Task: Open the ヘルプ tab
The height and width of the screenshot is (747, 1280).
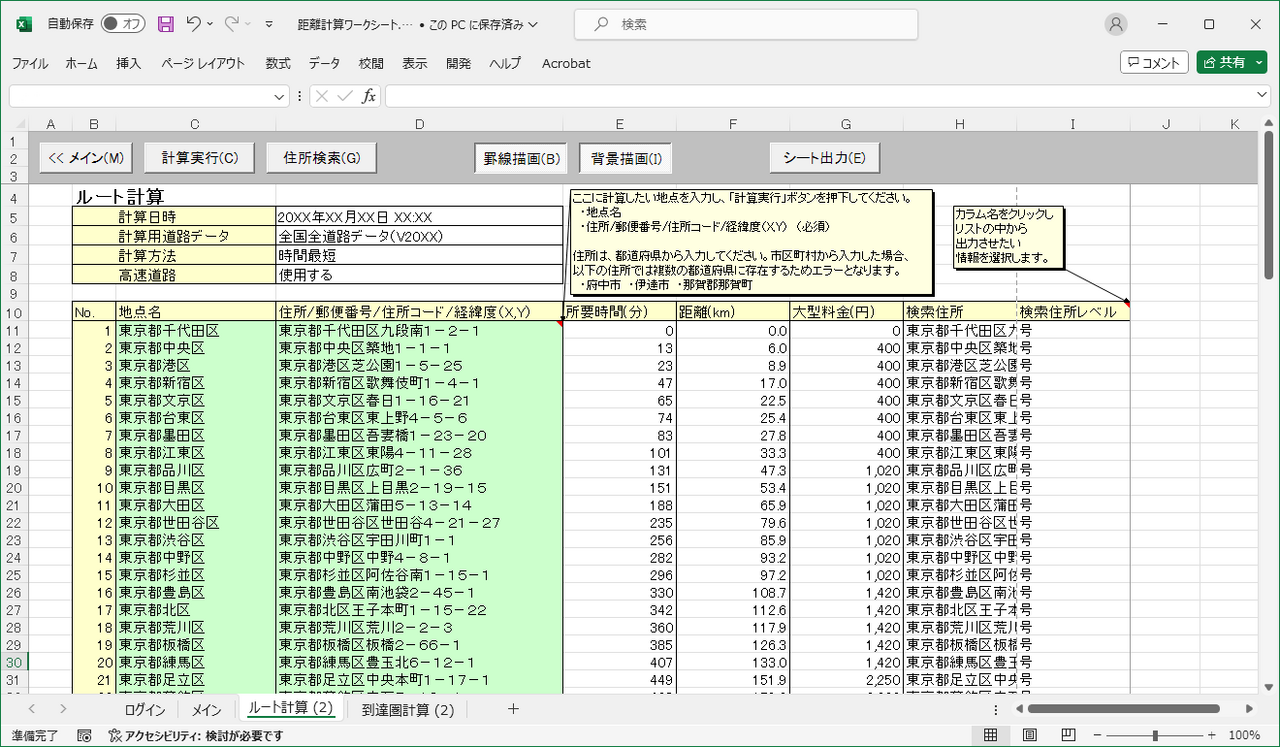Action: (505, 63)
